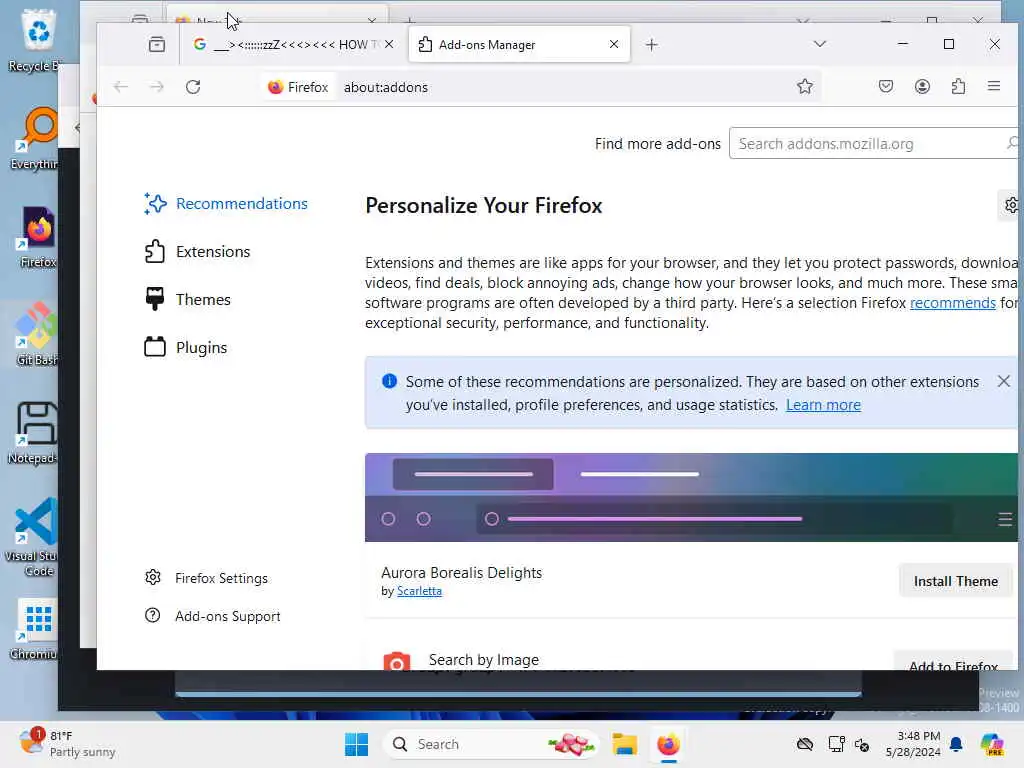Click the Firefox identity badge in the address bar
1024x768 pixels.
[x=298, y=87]
